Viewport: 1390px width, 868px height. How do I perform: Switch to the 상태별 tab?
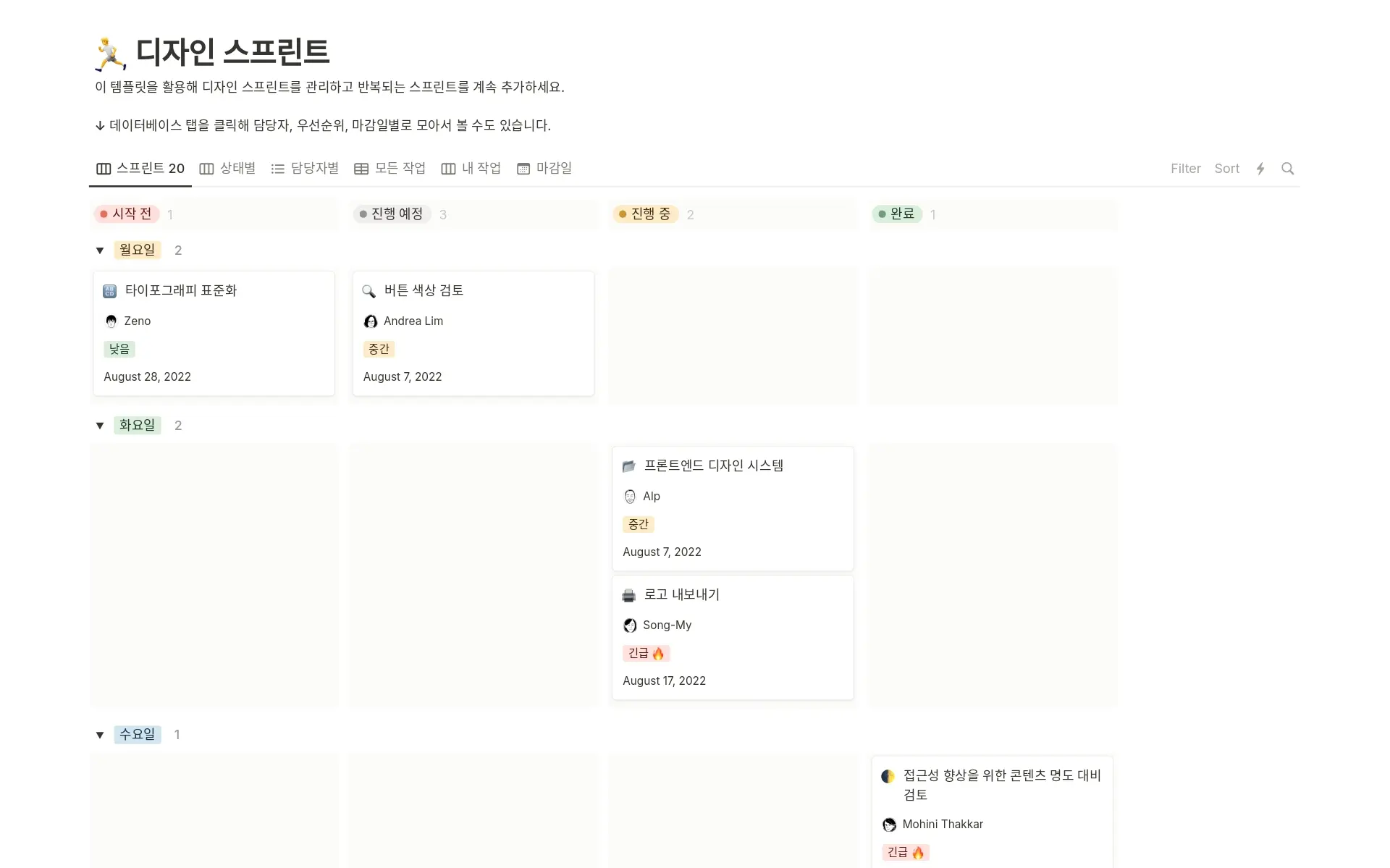[228, 168]
